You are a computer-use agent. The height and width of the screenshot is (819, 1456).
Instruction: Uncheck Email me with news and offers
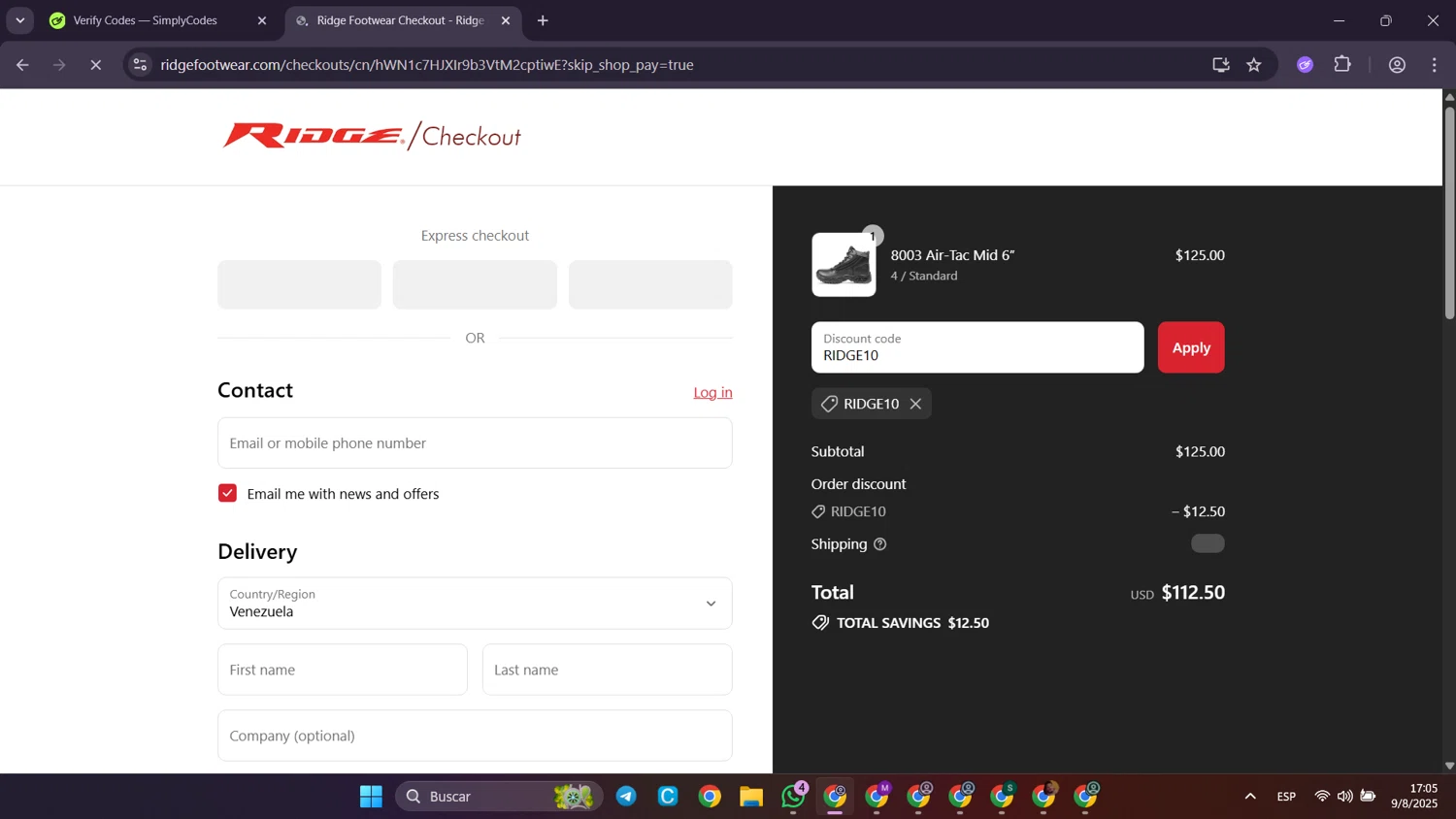(227, 493)
